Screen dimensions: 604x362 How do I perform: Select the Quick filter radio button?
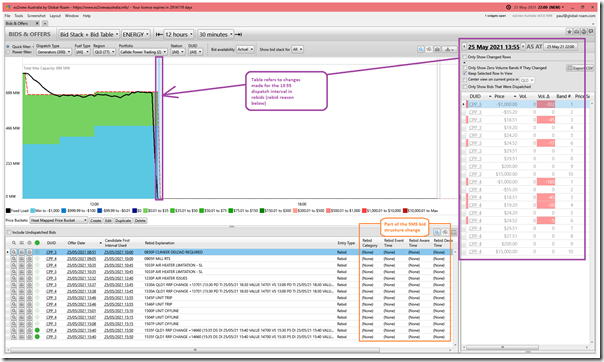tap(8, 47)
